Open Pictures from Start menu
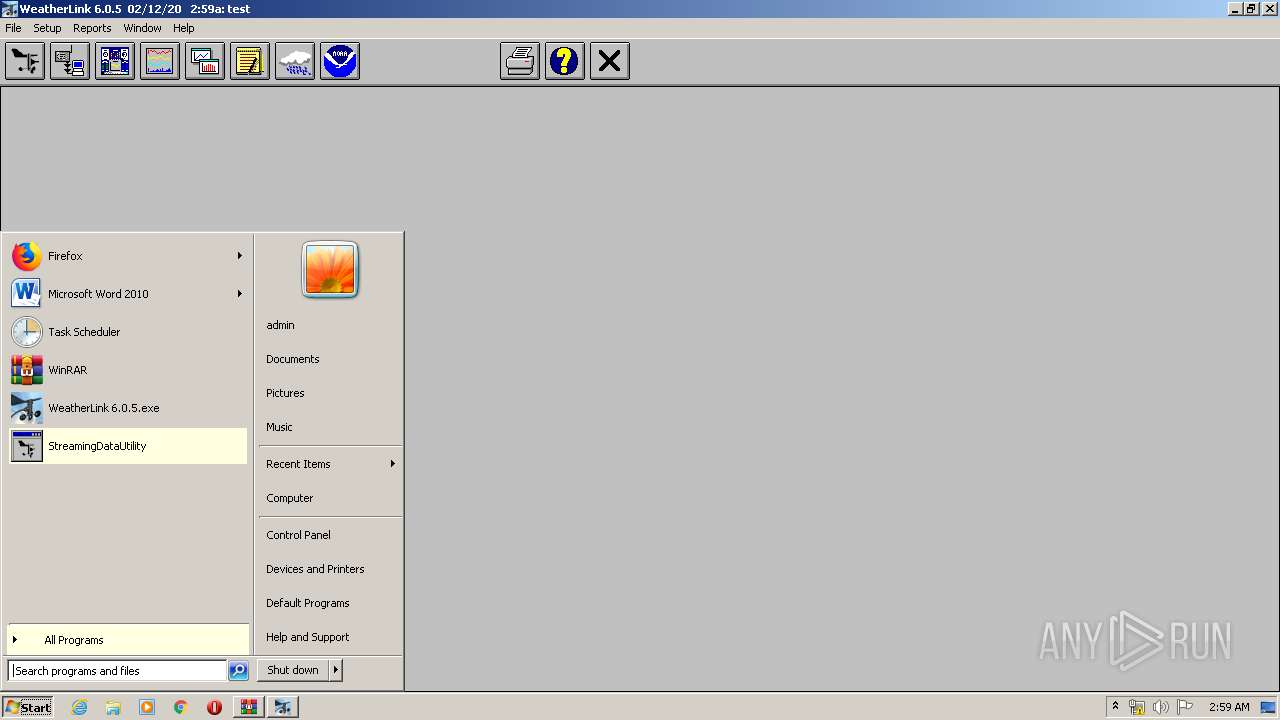 (285, 393)
